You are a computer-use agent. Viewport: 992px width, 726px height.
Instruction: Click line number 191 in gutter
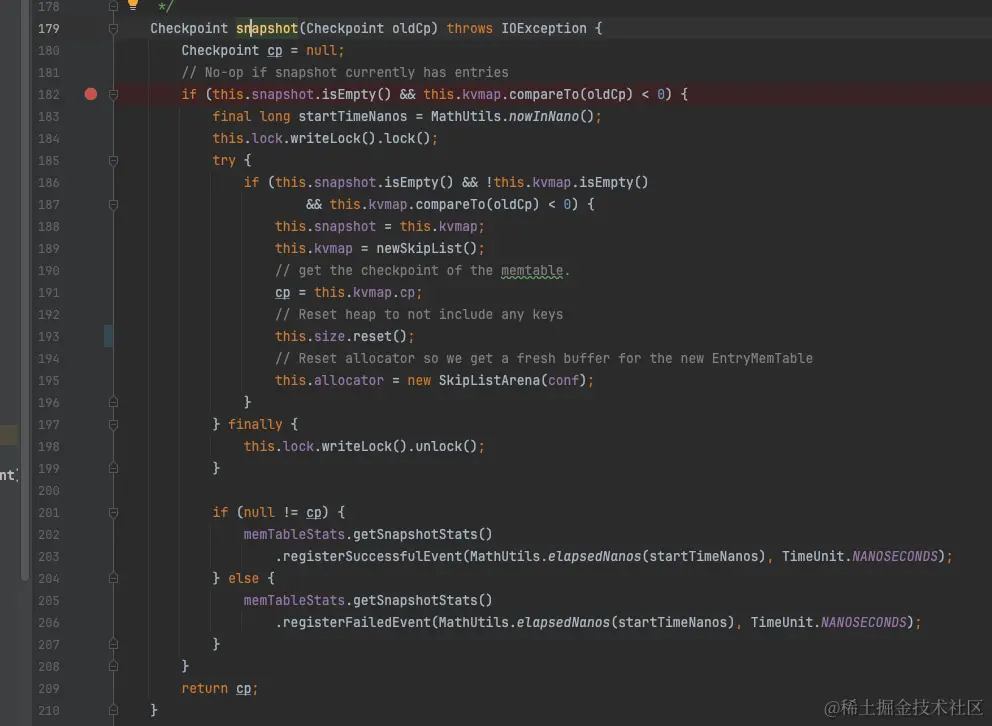[49, 292]
